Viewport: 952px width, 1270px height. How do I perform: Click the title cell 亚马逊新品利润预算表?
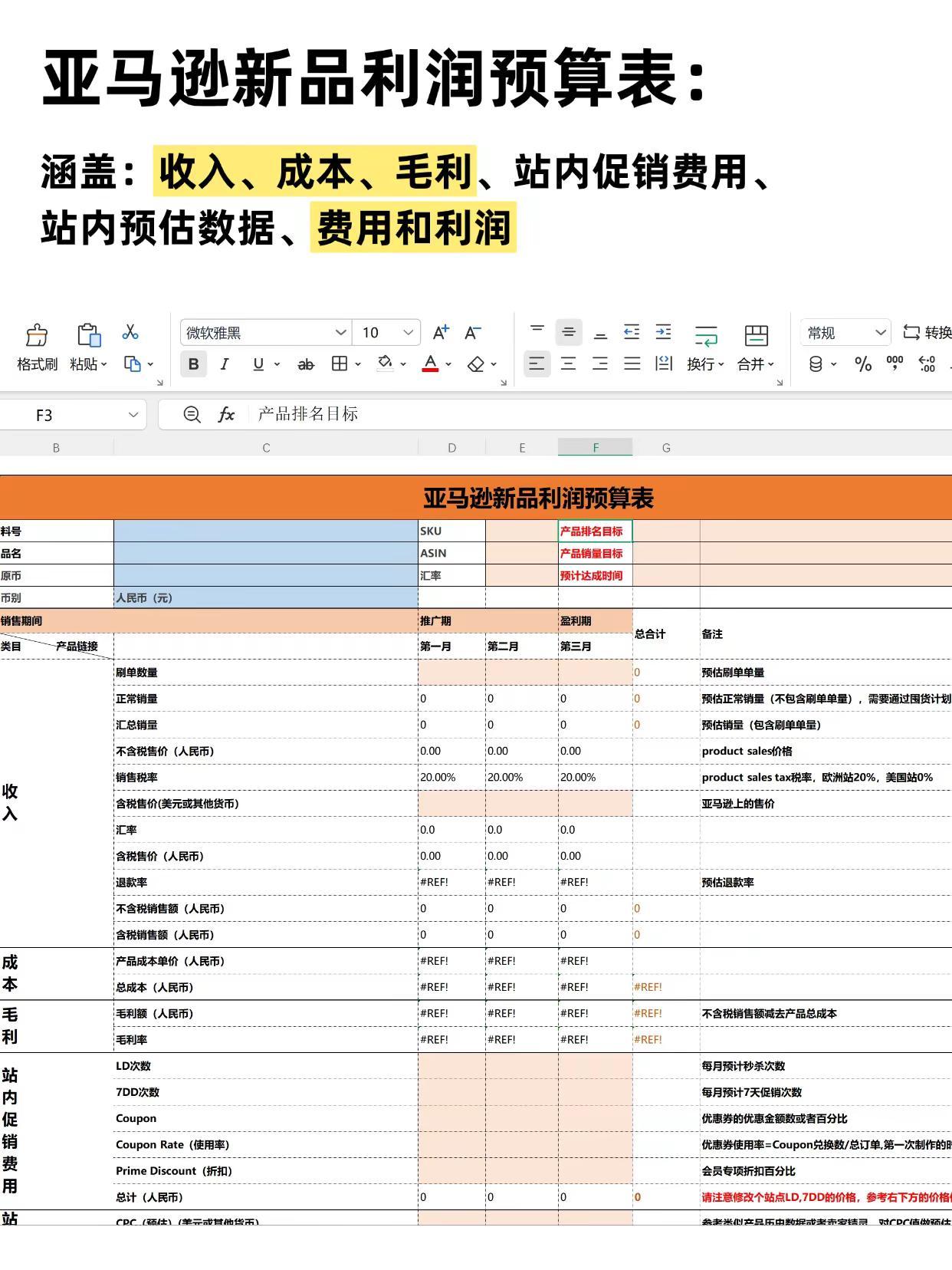tap(538, 498)
